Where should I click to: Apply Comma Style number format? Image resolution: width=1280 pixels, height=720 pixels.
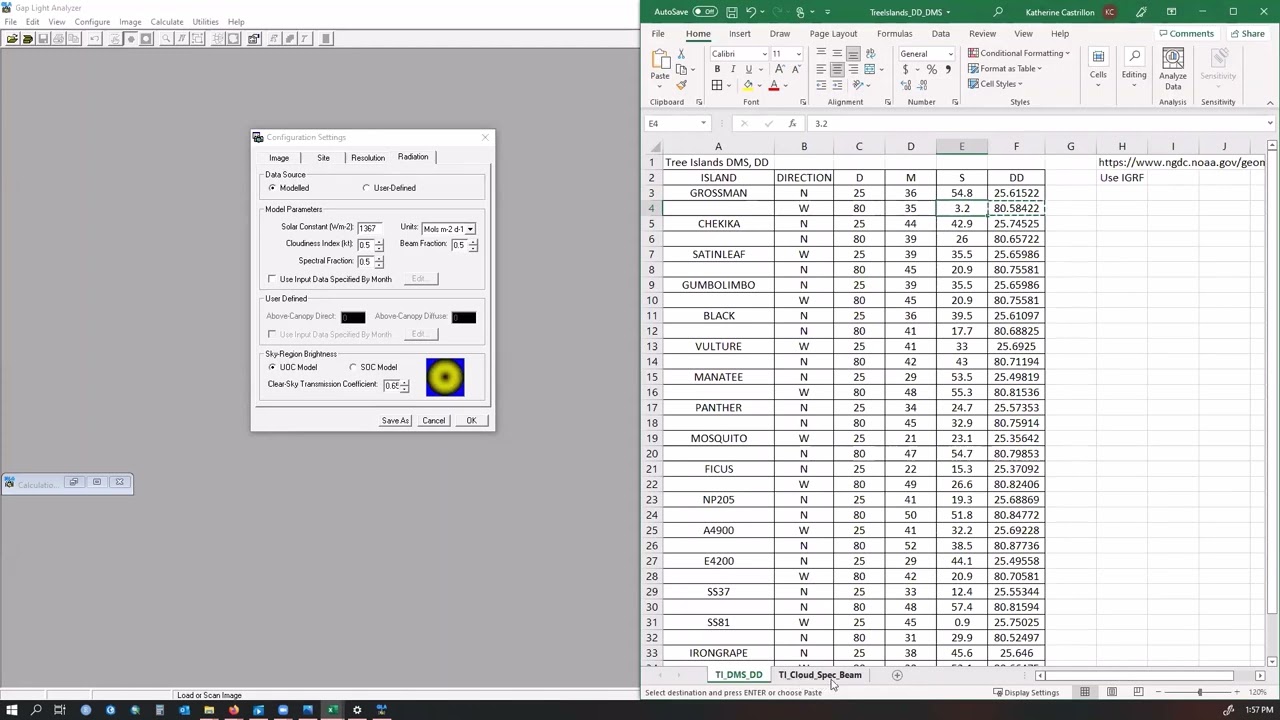tap(948, 70)
